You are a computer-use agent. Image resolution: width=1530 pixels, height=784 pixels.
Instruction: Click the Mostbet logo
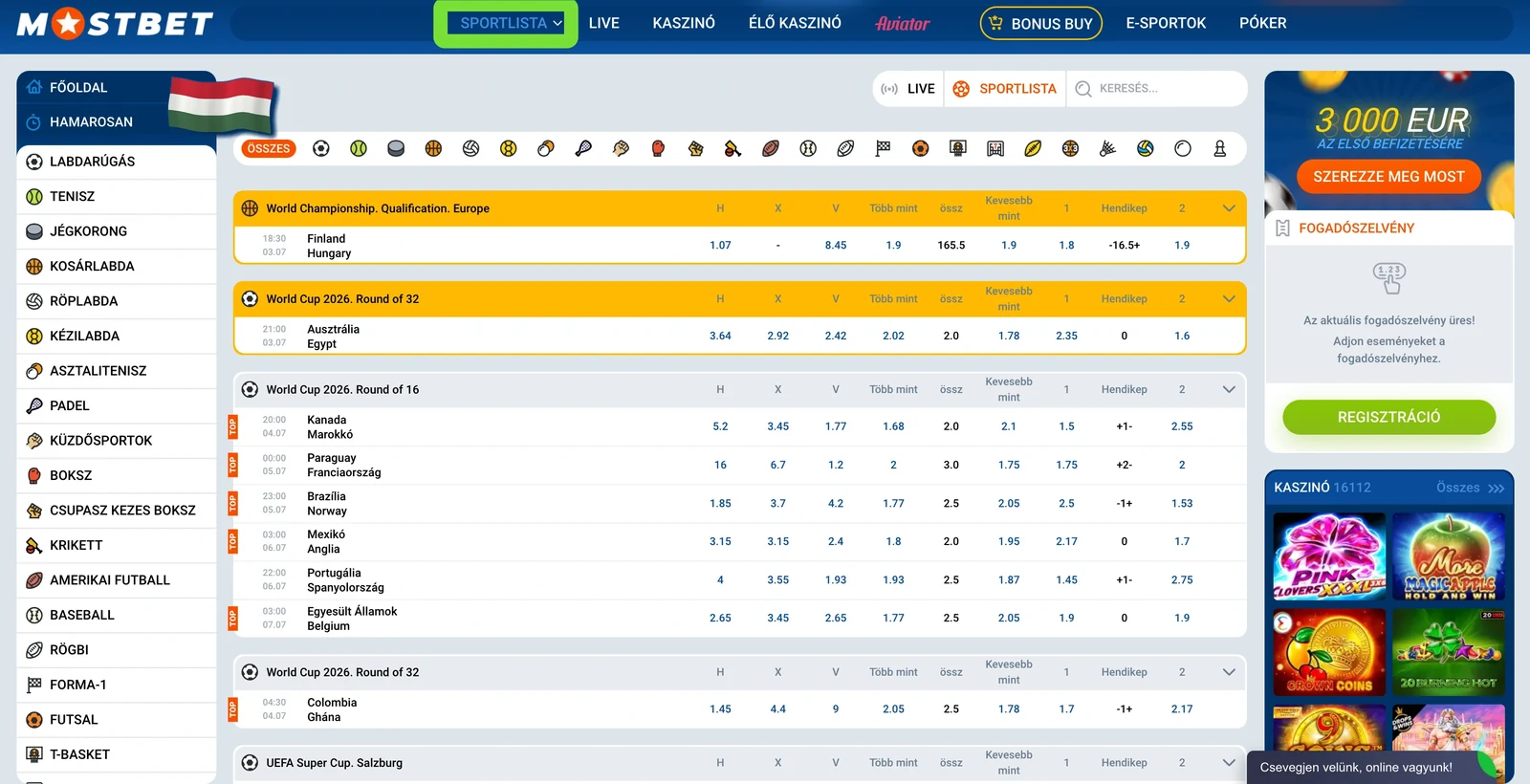(115, 23)
